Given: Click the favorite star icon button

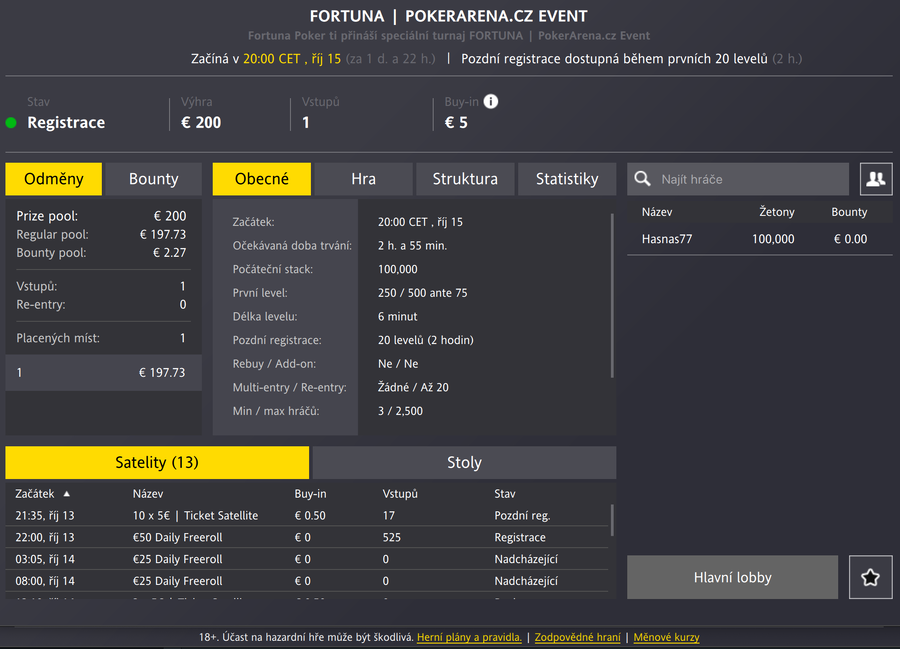Looking at the screenshot, I should coord(870,577).
